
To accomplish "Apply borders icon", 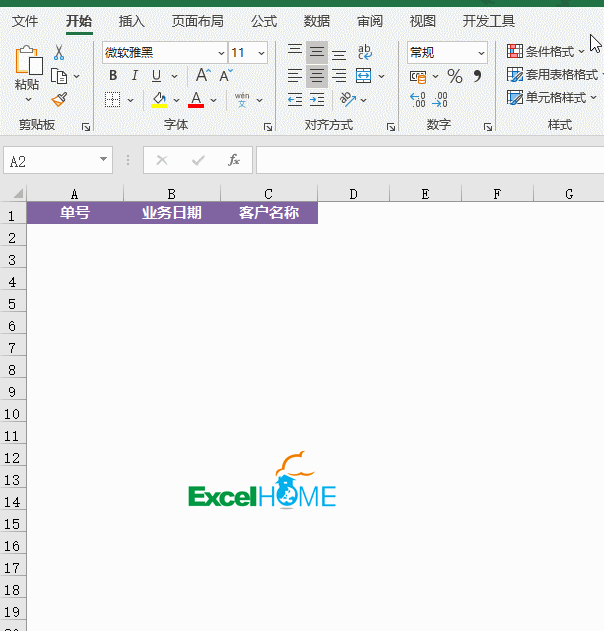I will point(113,99).
